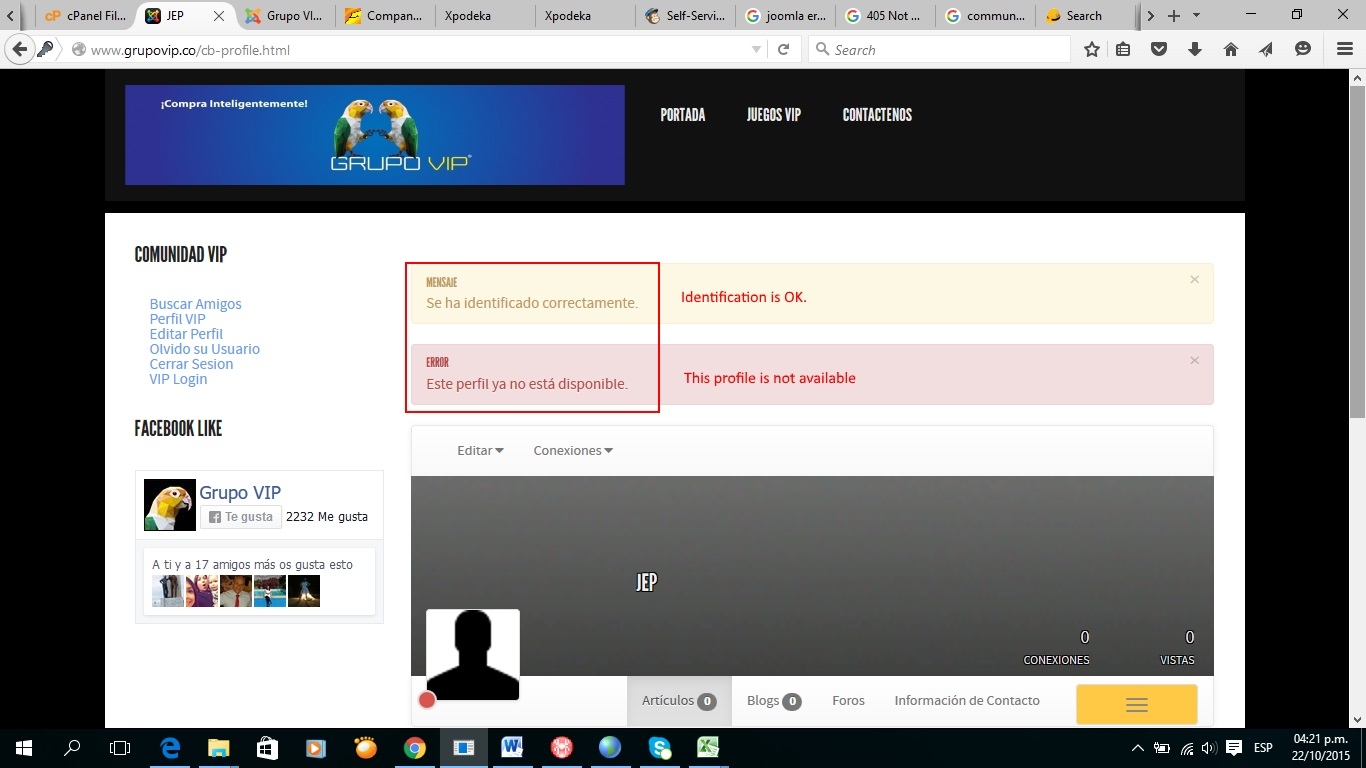
Task: Click the red offline status dot
Action: (x=427, y=700)
